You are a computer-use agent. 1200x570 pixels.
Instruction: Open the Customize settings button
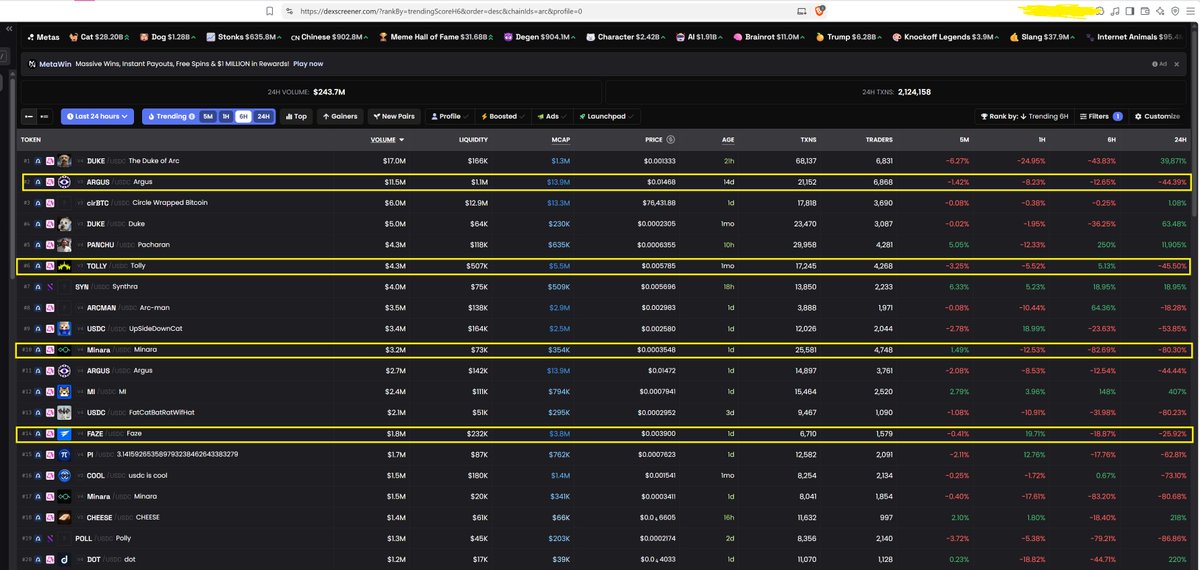click(x=1156, y=116)
